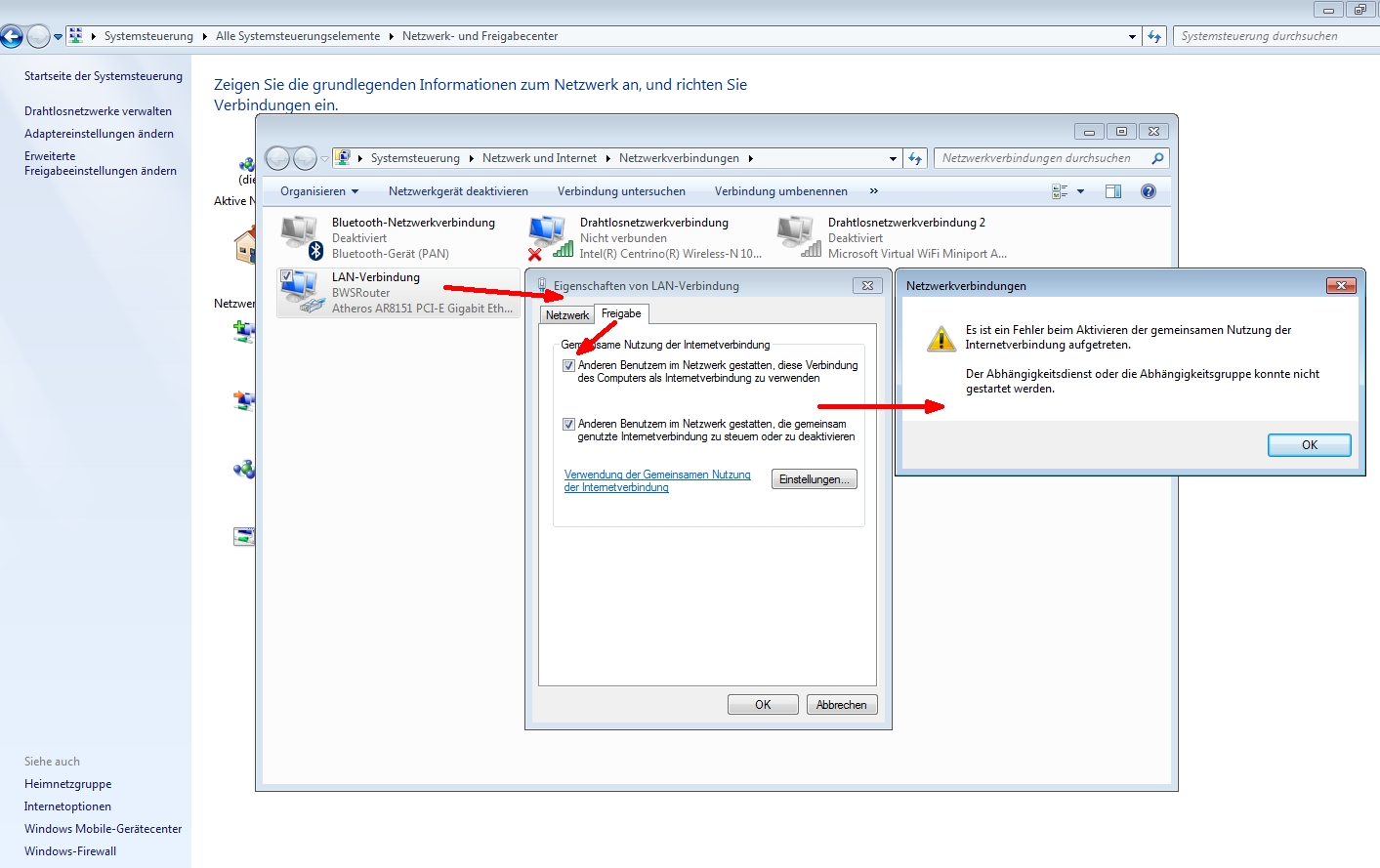Uncheck allowing other users to use this connection
This screenshot has width=1380, height=868.
[568, 366]
